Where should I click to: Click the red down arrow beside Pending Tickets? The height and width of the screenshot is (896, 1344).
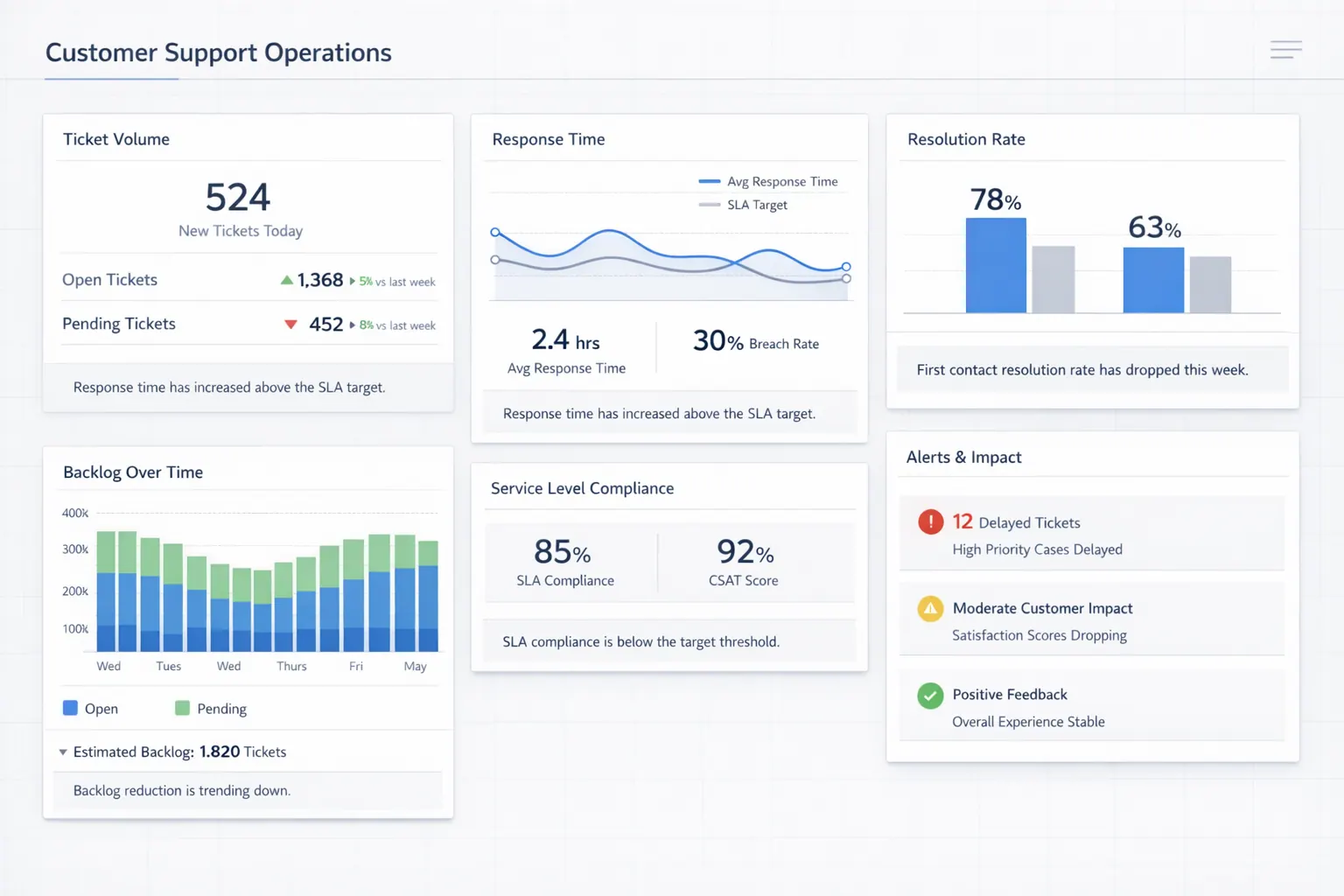click(290, 324)
